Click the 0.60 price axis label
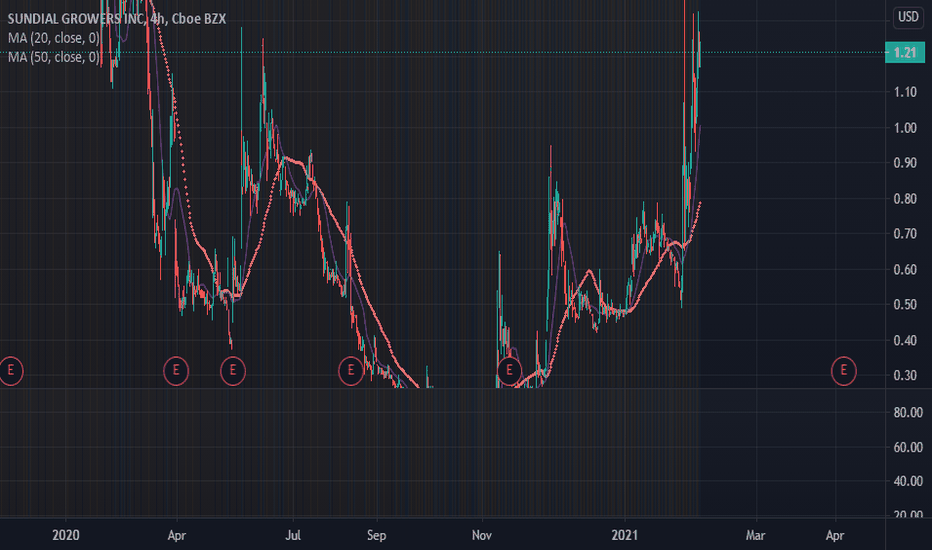Image resolution: width=932 pixels, height=550 pixels. 905,269
